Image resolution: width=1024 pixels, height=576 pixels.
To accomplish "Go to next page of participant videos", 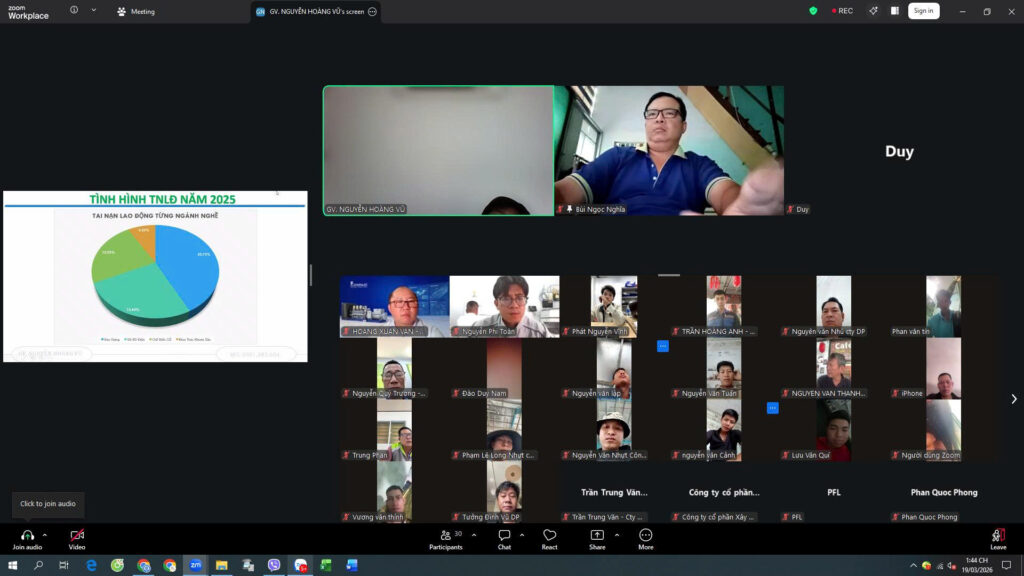I will coord(1013,399).
